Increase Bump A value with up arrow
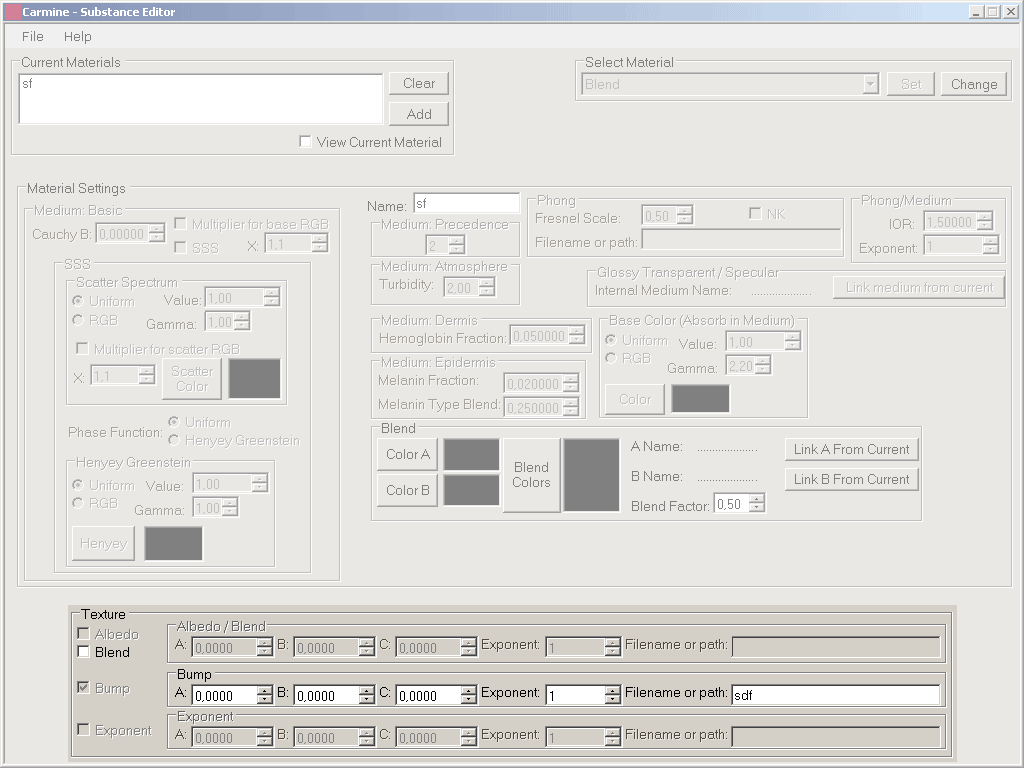Image resolution: width=1024 pixels, height=768 pixels. [264, 690]
